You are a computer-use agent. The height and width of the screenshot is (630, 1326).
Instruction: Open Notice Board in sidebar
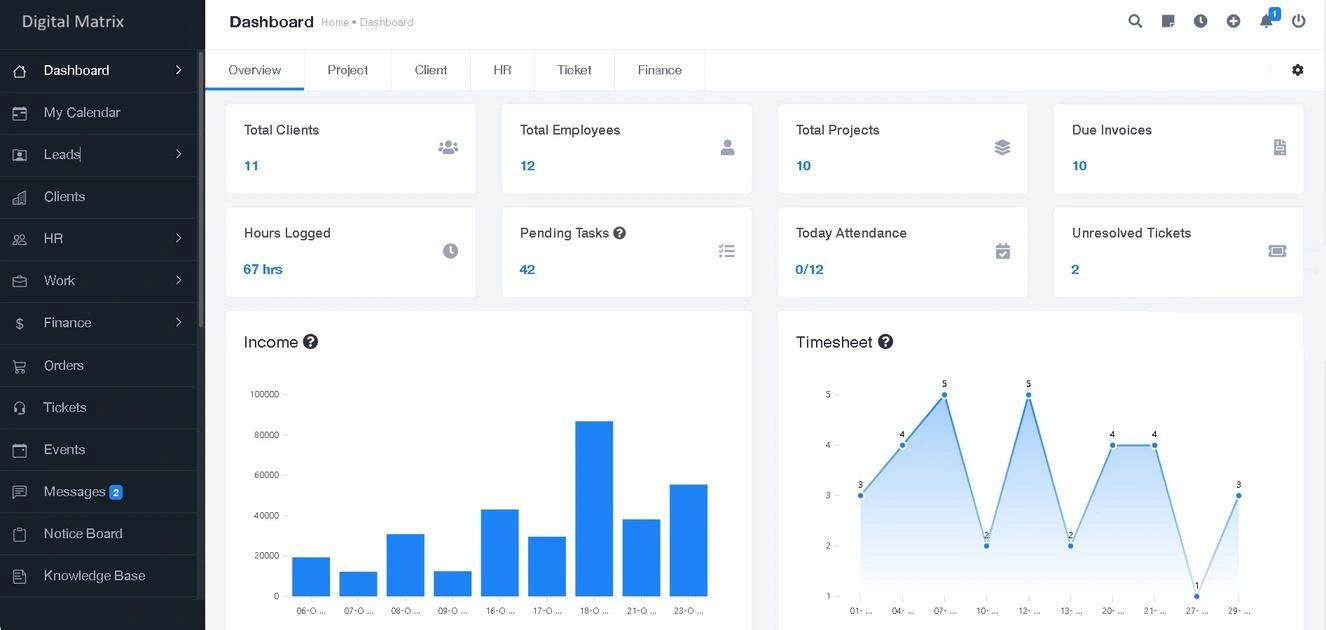tap(98, 534)
